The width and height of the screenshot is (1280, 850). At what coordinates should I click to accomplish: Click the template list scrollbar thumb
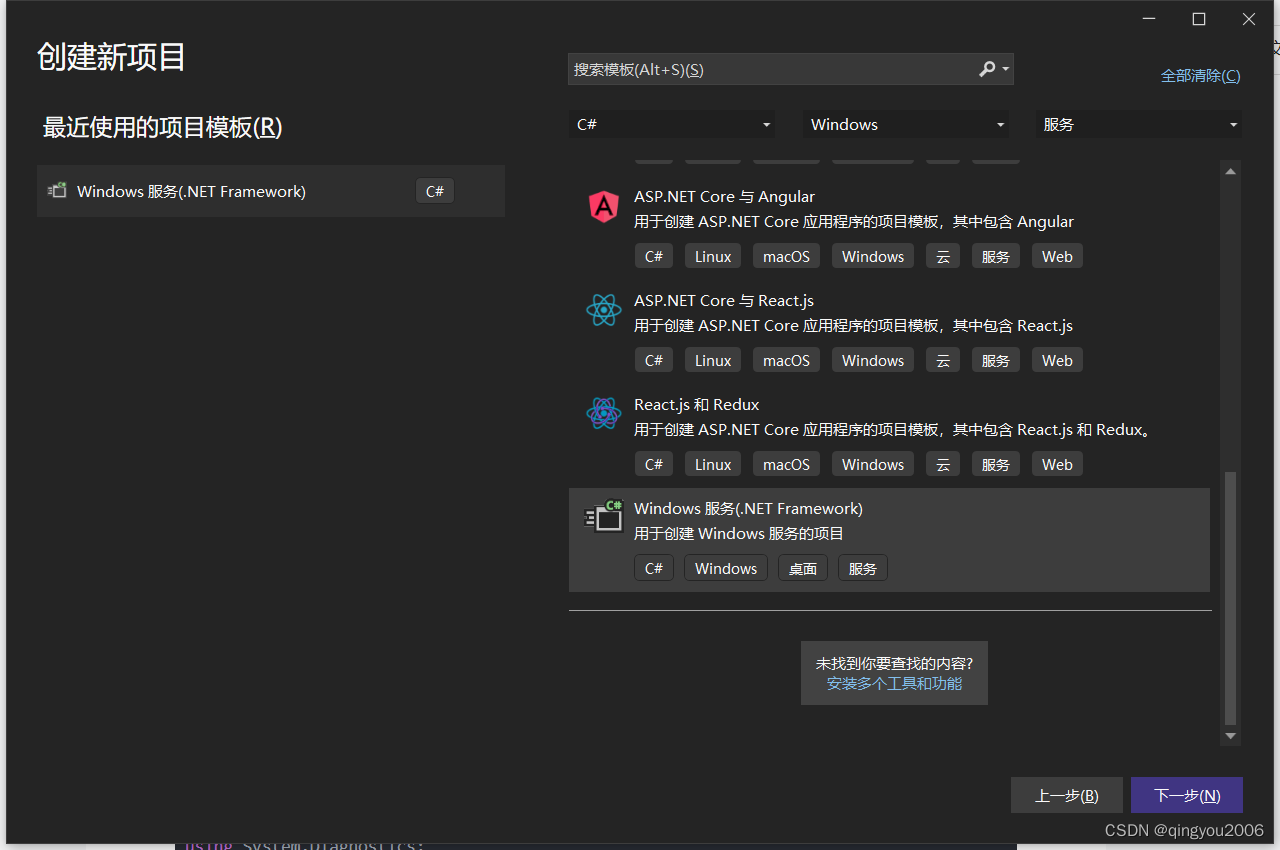coord(1231,598)
